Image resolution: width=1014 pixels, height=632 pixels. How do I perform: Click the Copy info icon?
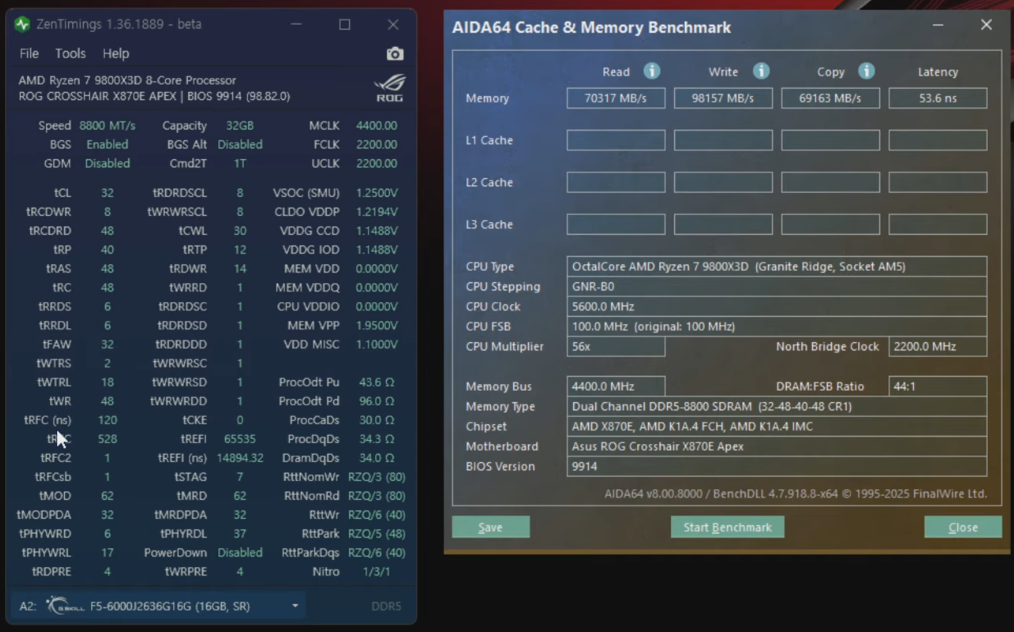pos(866,71)
